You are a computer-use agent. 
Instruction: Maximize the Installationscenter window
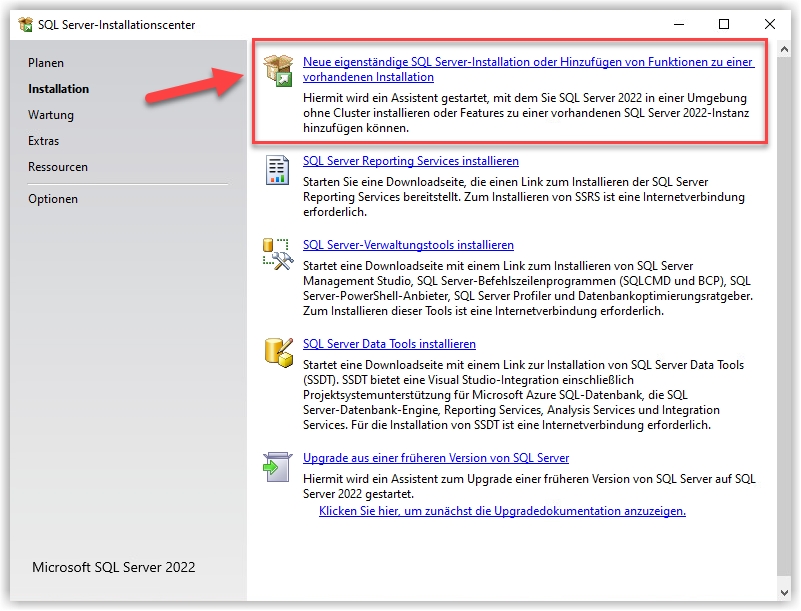coord(724,24)
